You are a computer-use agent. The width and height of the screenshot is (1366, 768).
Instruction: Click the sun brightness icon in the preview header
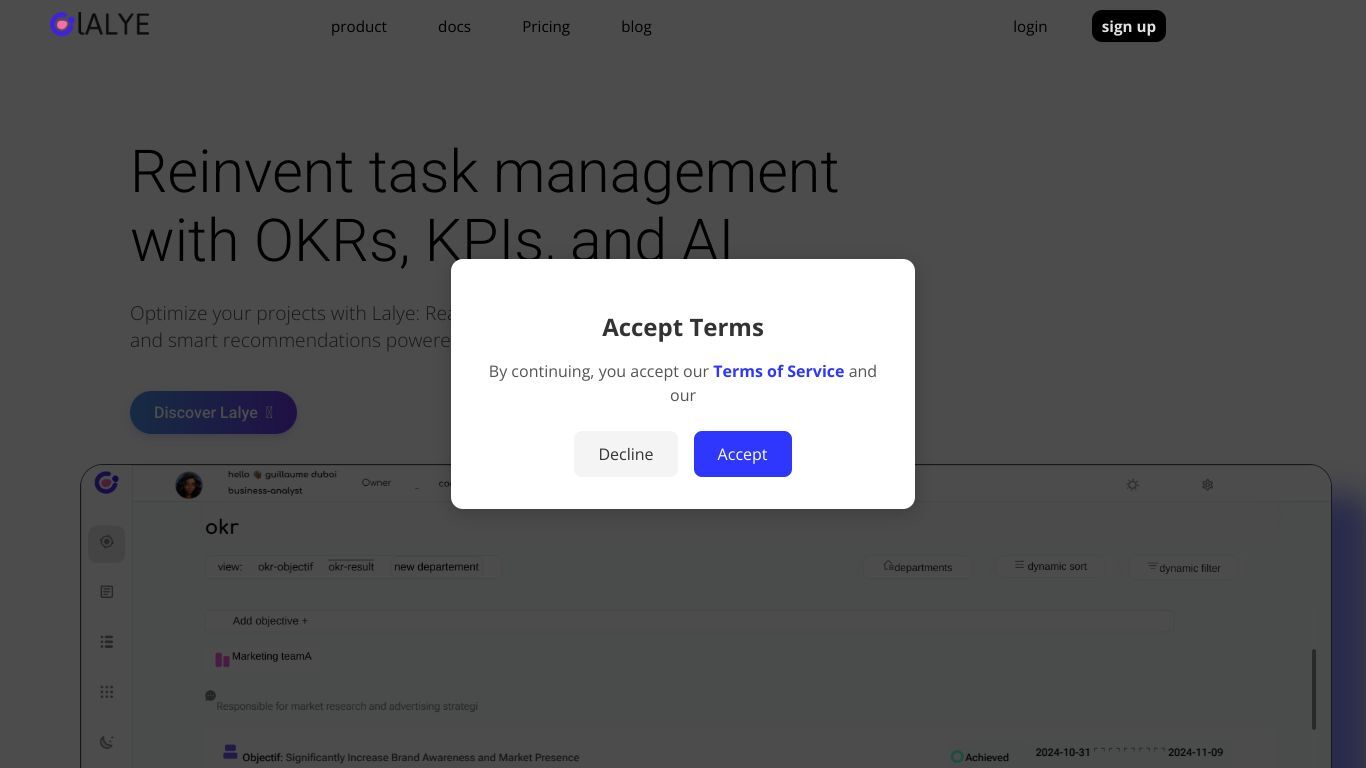point(1133,485)
